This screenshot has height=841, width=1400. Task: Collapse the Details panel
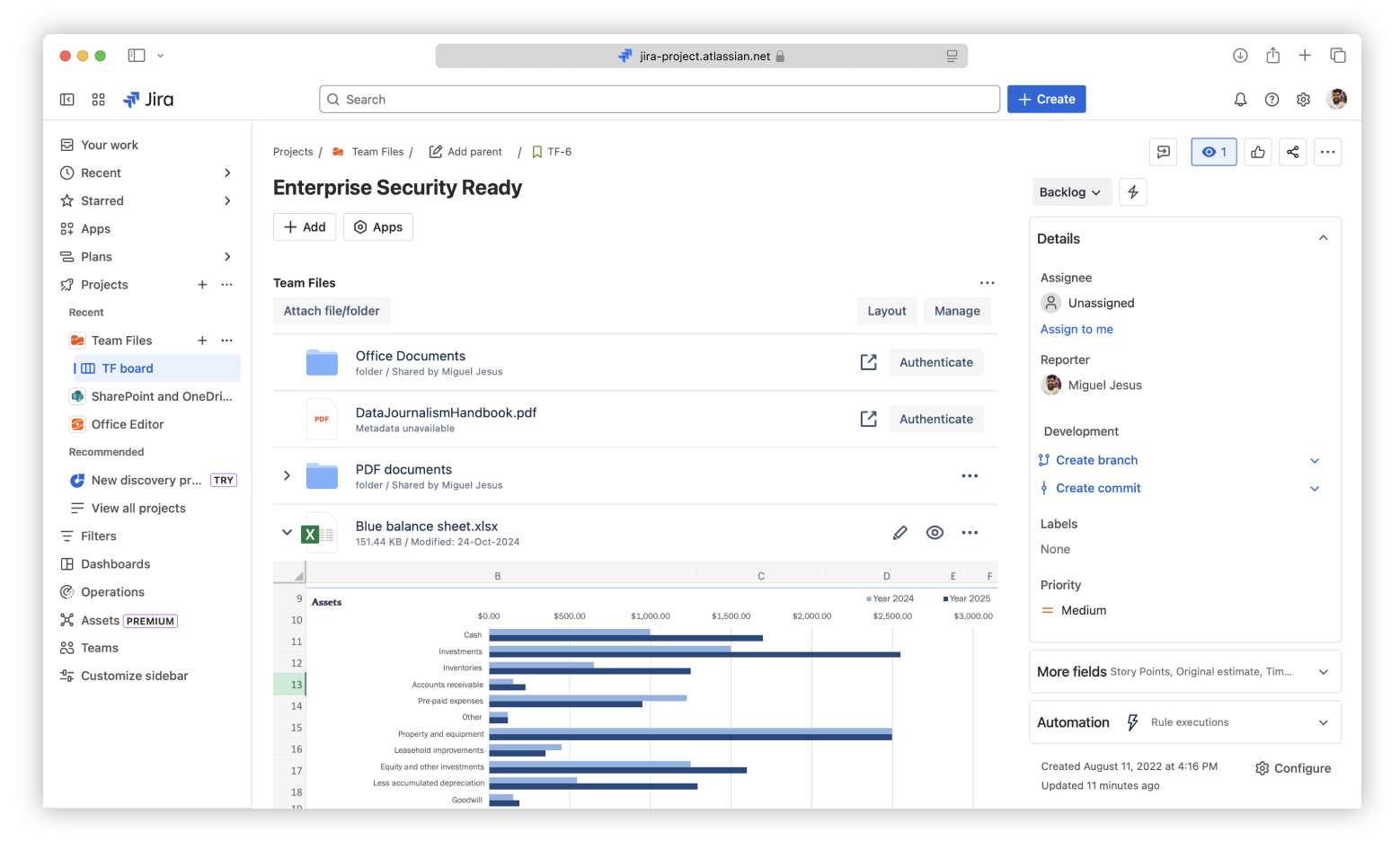(1323, 238)
